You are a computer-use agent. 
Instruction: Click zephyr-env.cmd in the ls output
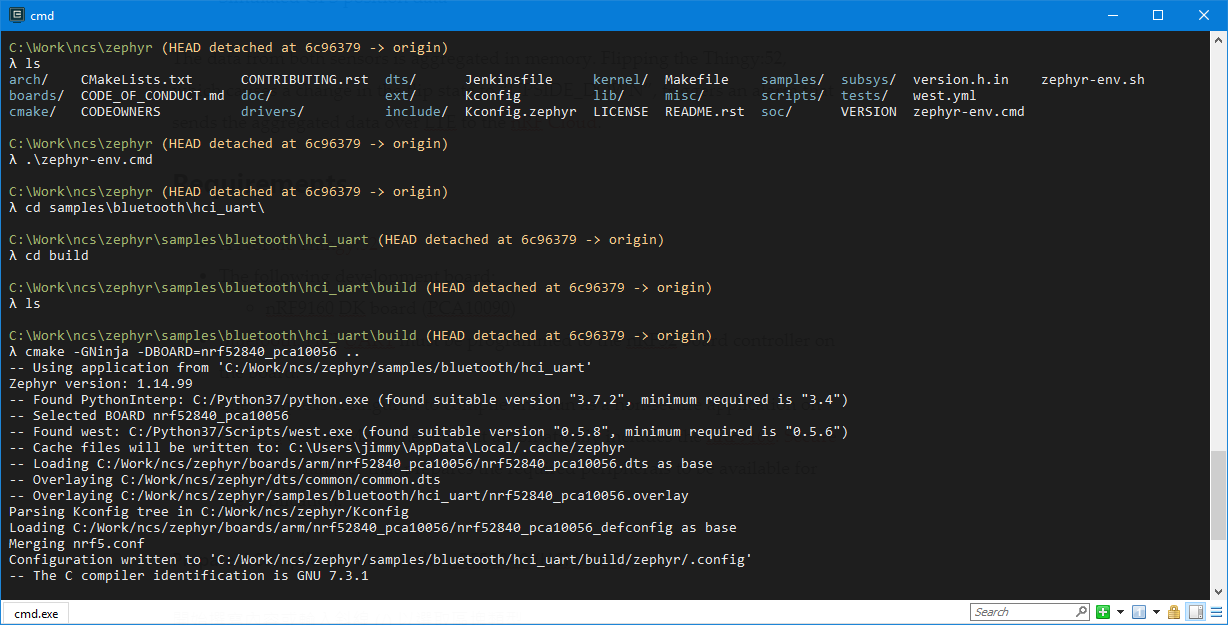point(968,112)
